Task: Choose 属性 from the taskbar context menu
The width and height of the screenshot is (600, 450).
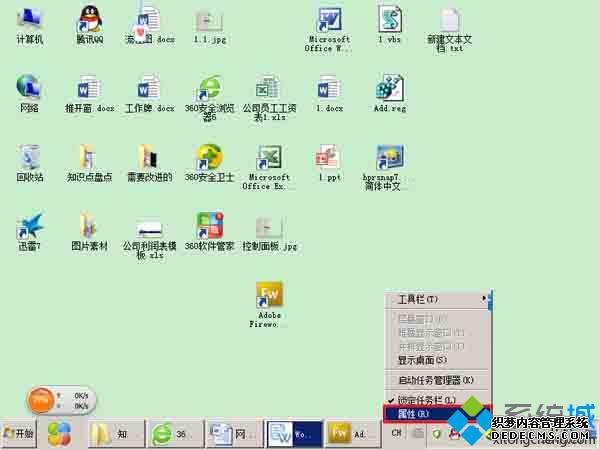Action: pyautogui.click(x=414, y=413)
